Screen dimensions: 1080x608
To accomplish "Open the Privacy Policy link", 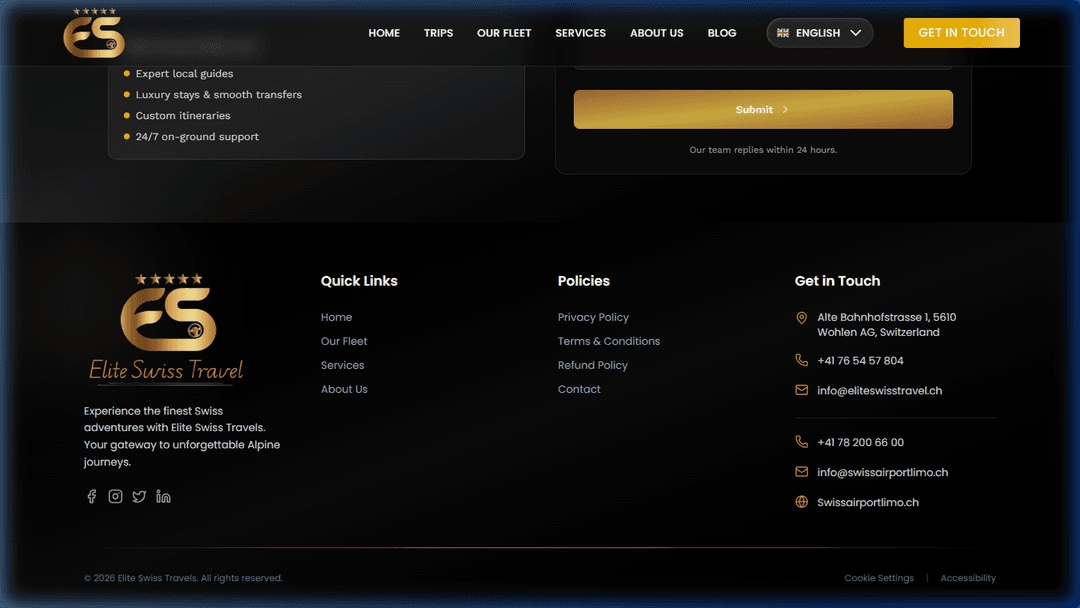I will (x=593, y=317).
